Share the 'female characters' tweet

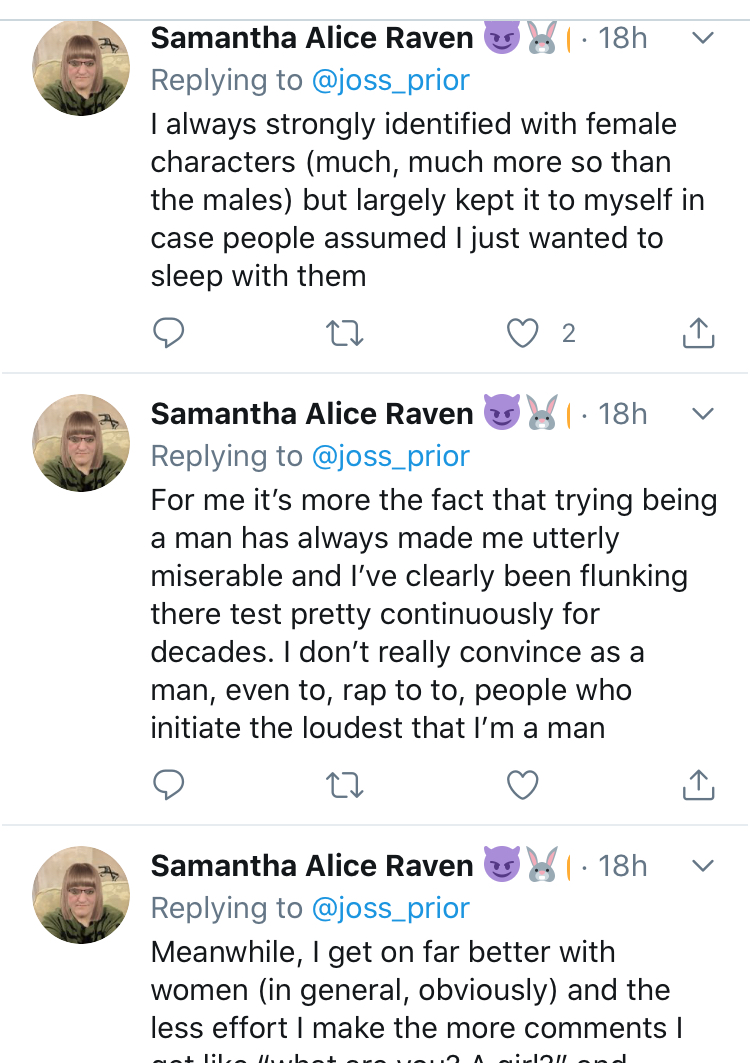(x=698, y=333)
